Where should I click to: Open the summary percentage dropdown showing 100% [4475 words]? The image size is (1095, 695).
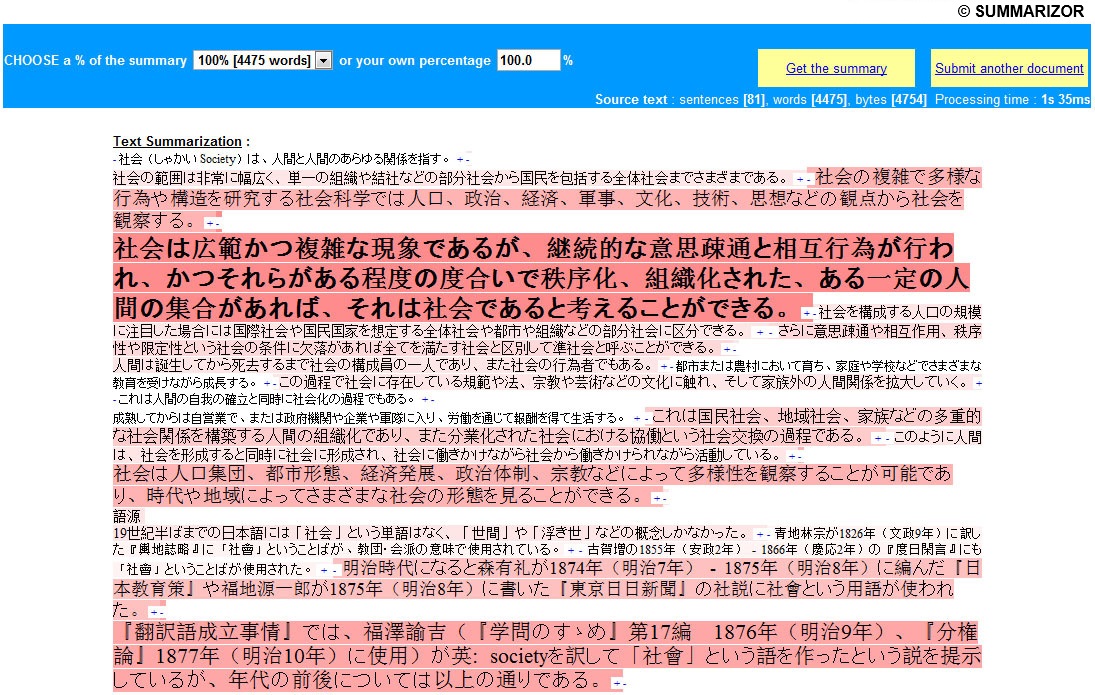[x=262, y=60]
